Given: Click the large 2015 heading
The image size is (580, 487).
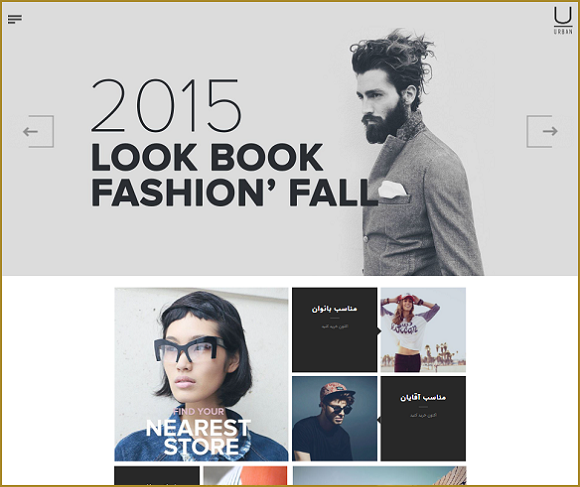Looking at the screenshot, I should [x=166, y=105].
